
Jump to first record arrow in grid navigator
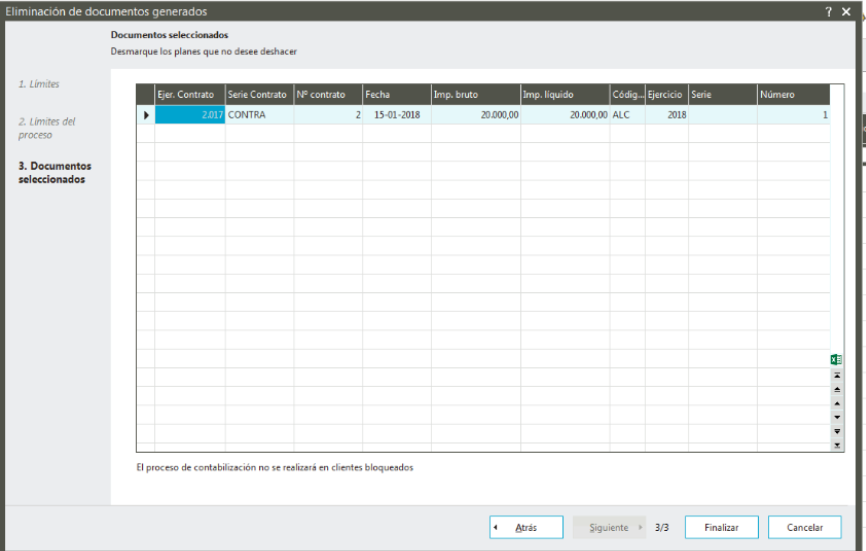click(x=837, y=375)
